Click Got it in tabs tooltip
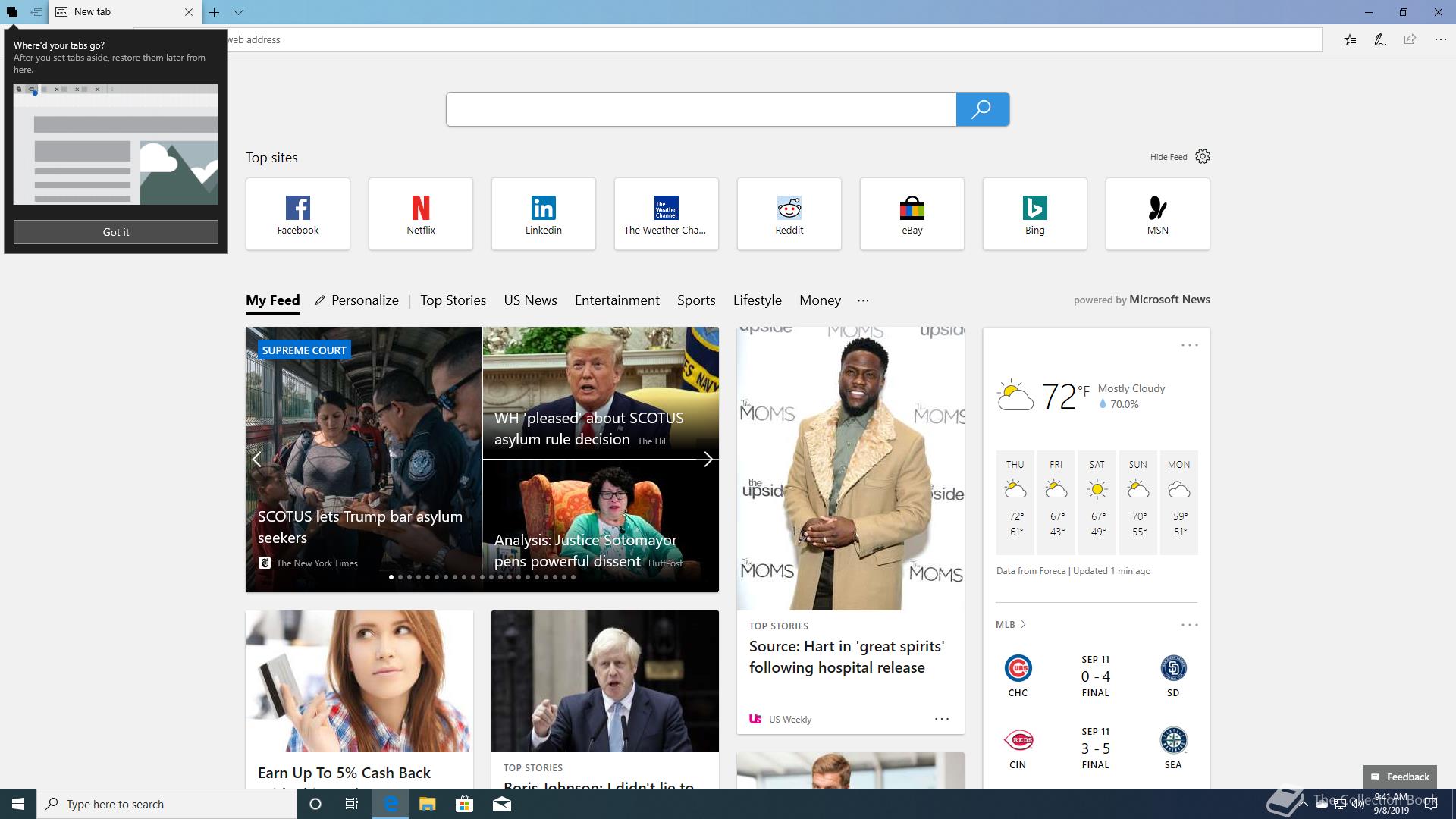The image size is (1456, 819). click(116, 232)
